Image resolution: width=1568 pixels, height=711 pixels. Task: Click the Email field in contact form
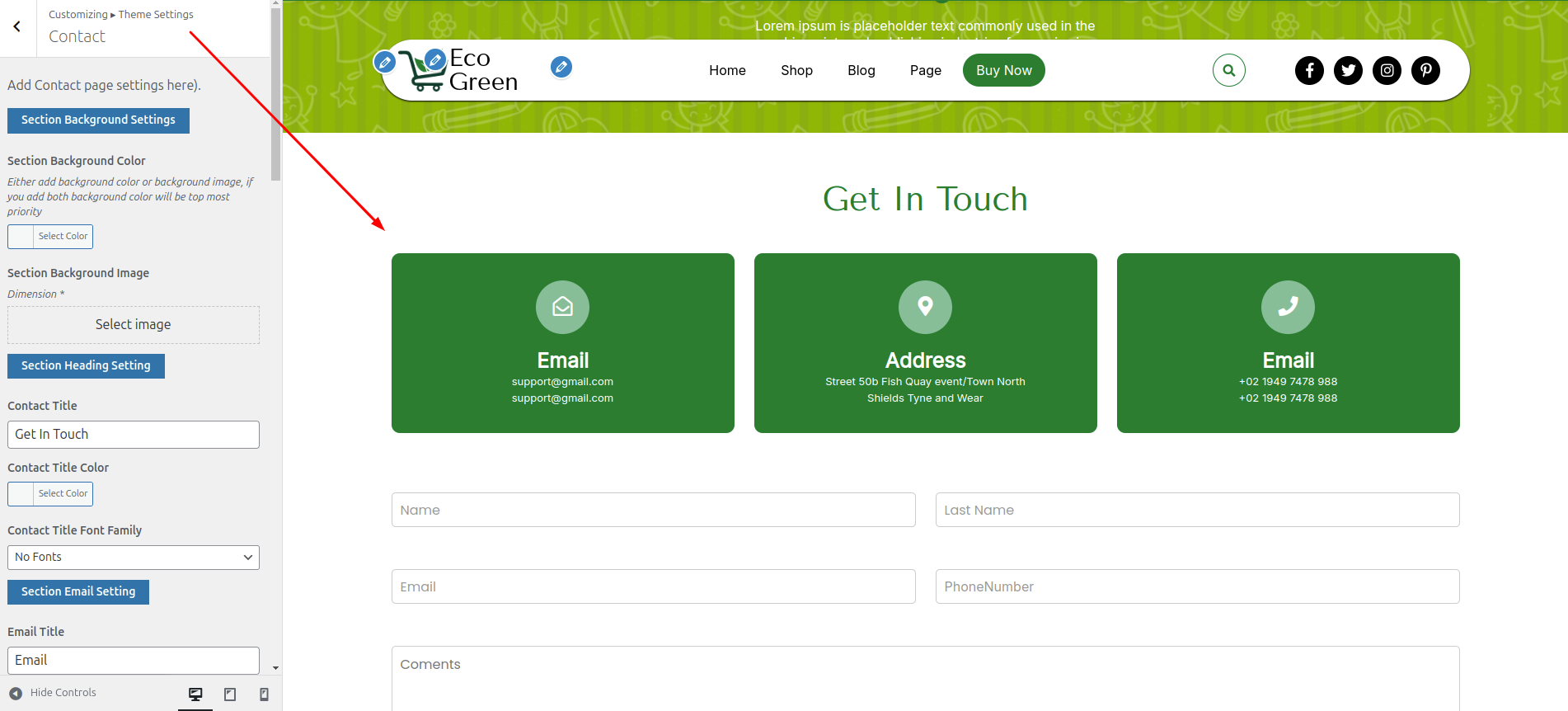point(653,586)
